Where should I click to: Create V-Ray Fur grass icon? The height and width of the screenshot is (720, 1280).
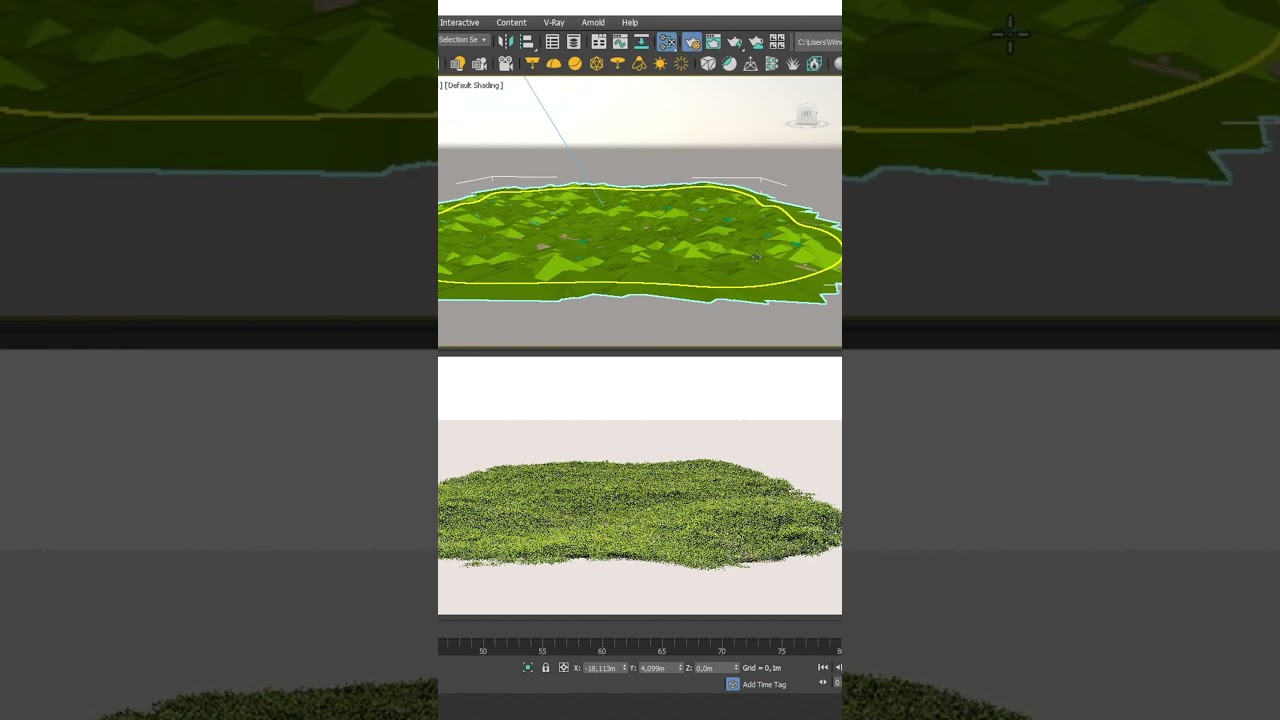click(x=793, y=63)
